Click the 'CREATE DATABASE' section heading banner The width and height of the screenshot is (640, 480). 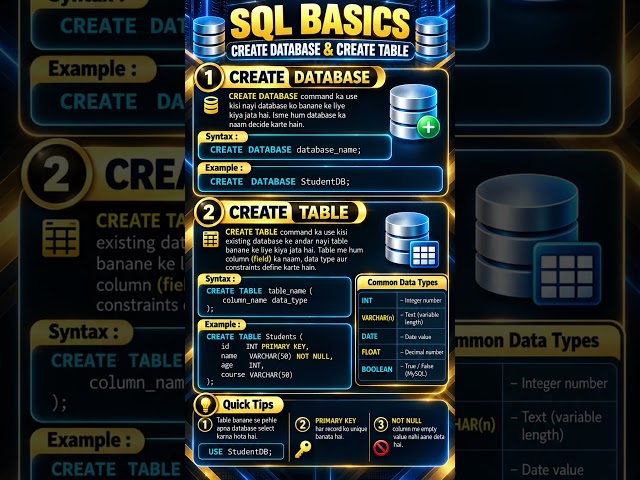[x=302, y=77]
